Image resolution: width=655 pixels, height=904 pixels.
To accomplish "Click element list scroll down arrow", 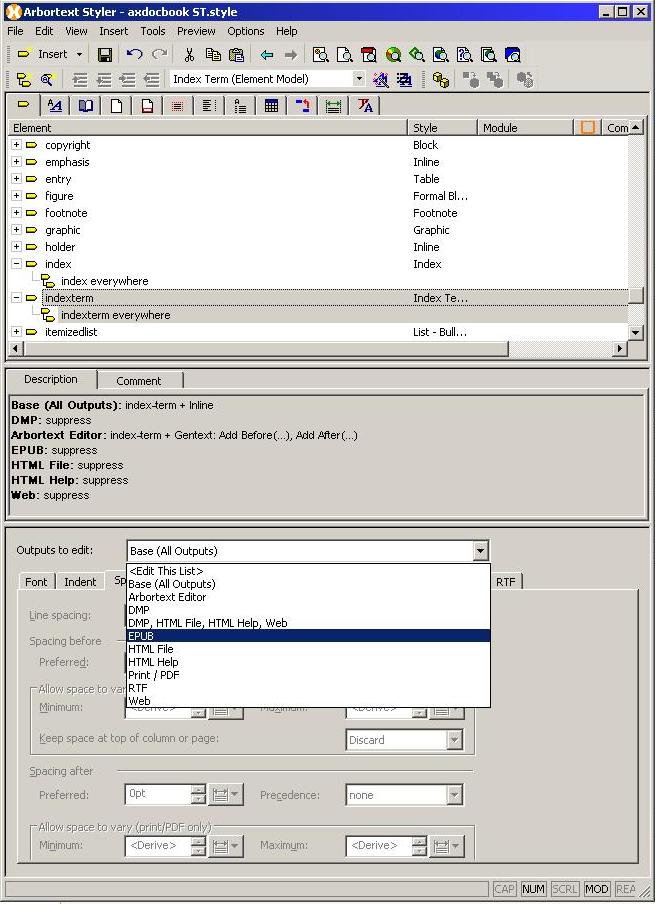I will [635, 332].
